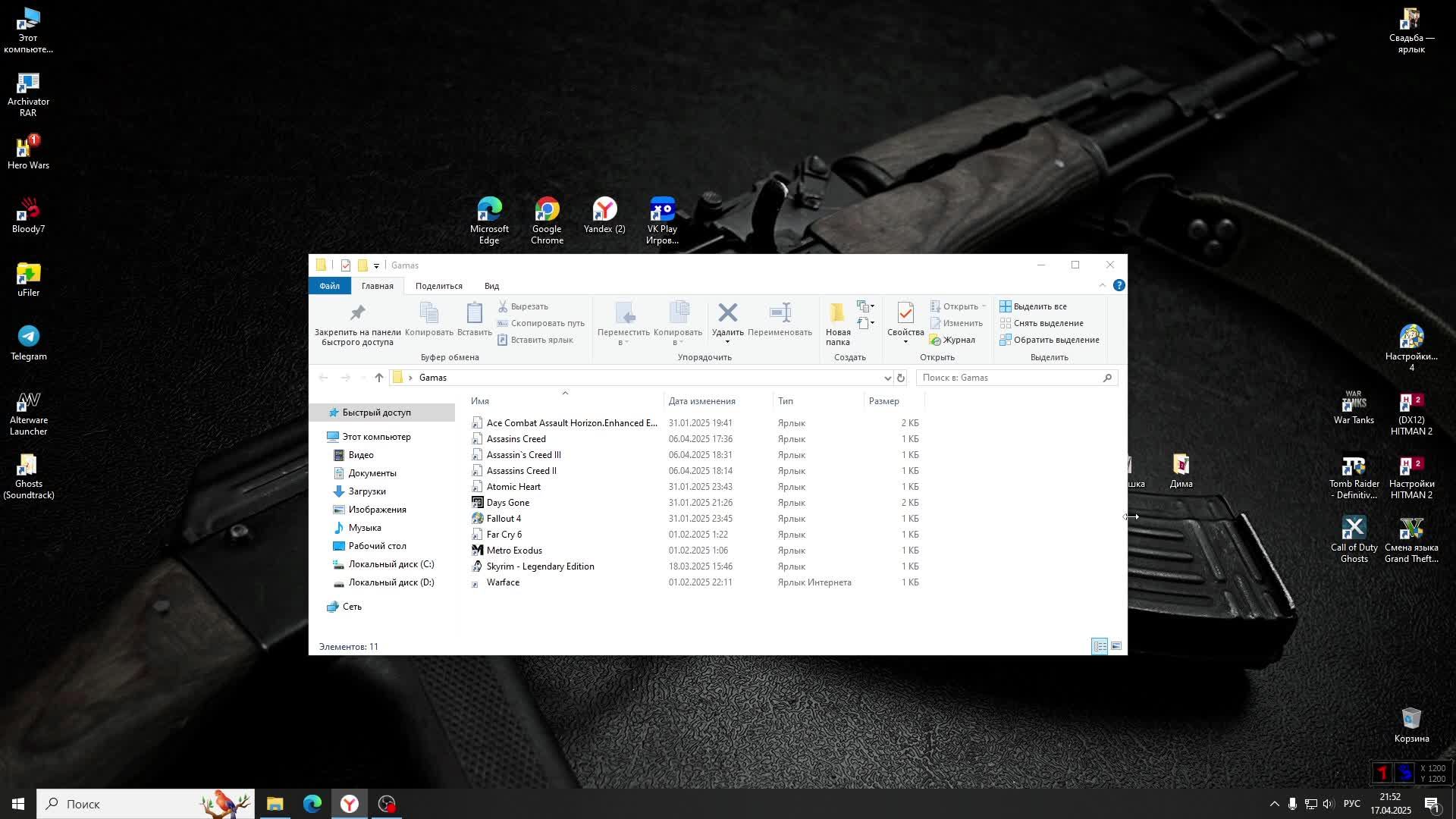Screen dimensions: 1456x819
Task: Switch to the Вид ribbon tab
Action: point(491,286)
